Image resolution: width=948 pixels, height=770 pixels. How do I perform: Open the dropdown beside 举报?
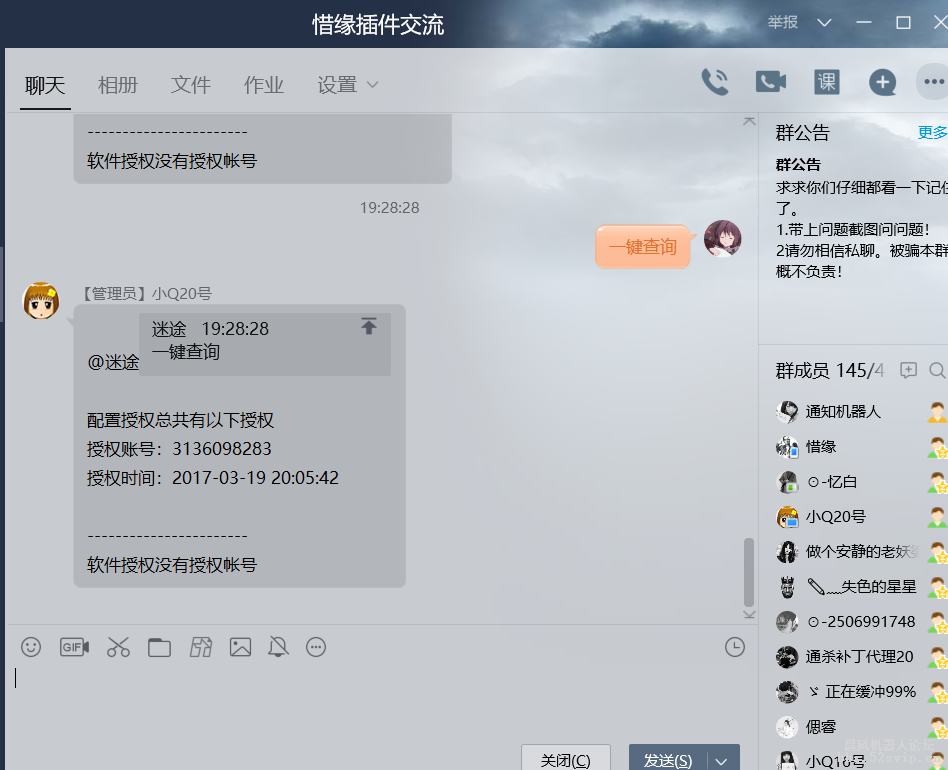pos(823,22)
